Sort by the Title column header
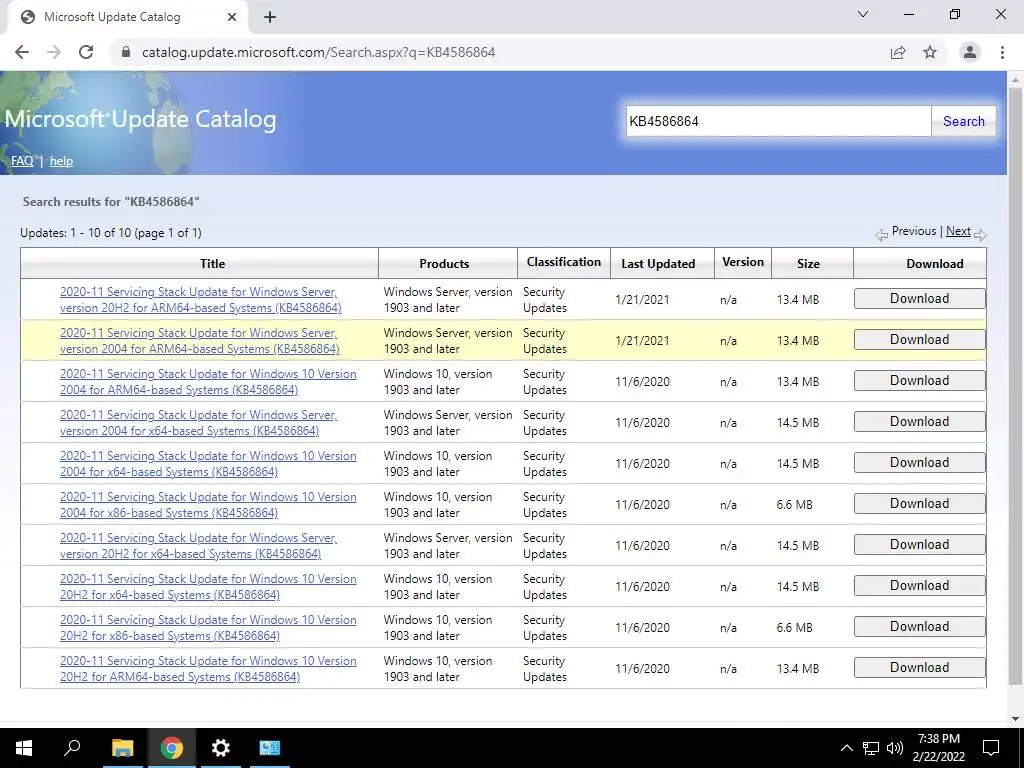Viewport: 1024px width, 768px height. point(212,263)
